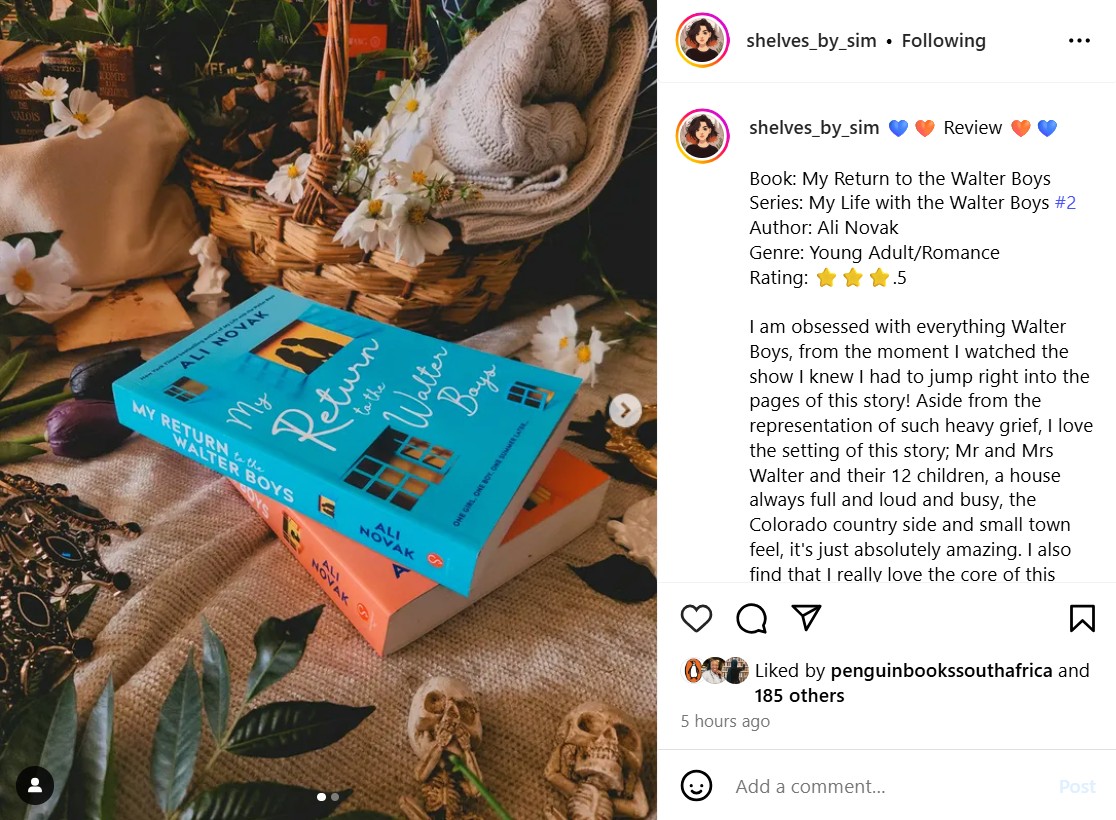Screen dimensions: 1116x820
Task: Open the three-dot more options menu
Action: click(x=1079, y=41)
